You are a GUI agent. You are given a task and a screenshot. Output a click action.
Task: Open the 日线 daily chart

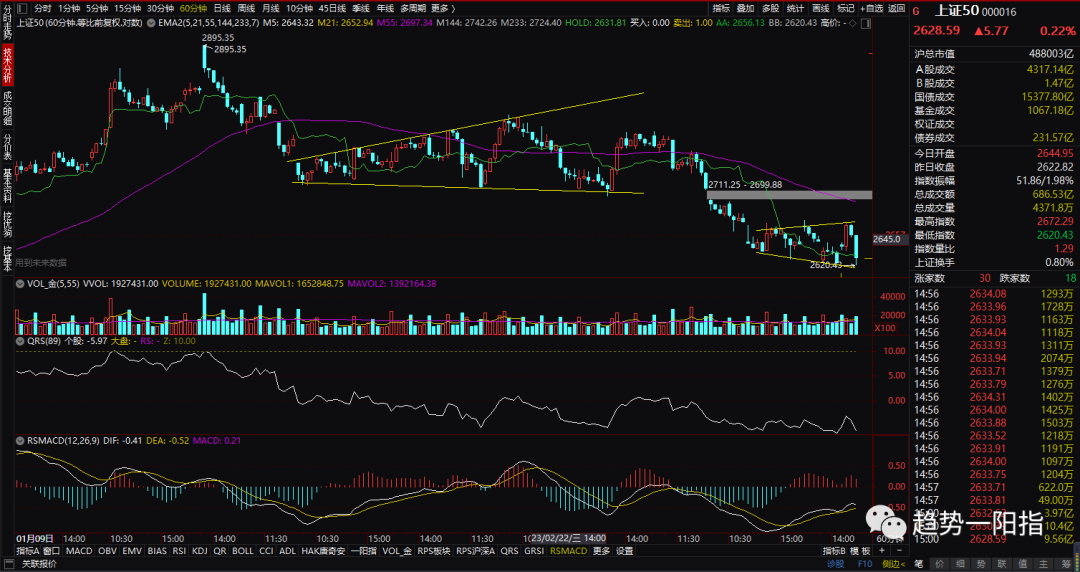click(222, 8)
